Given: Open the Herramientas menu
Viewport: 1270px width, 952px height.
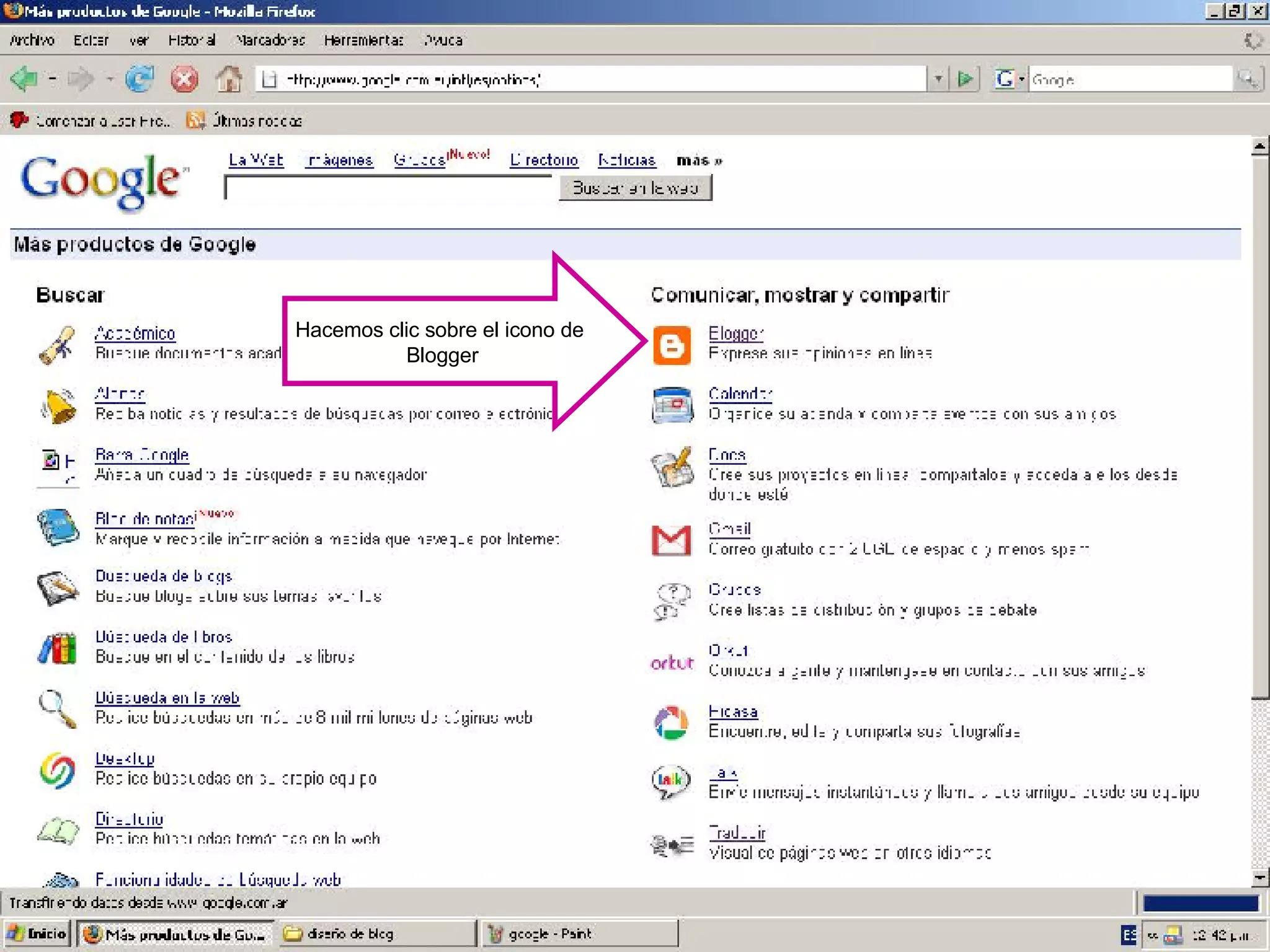Looking at the screenshot, I should pyautogui.click(x=363, y=40).
